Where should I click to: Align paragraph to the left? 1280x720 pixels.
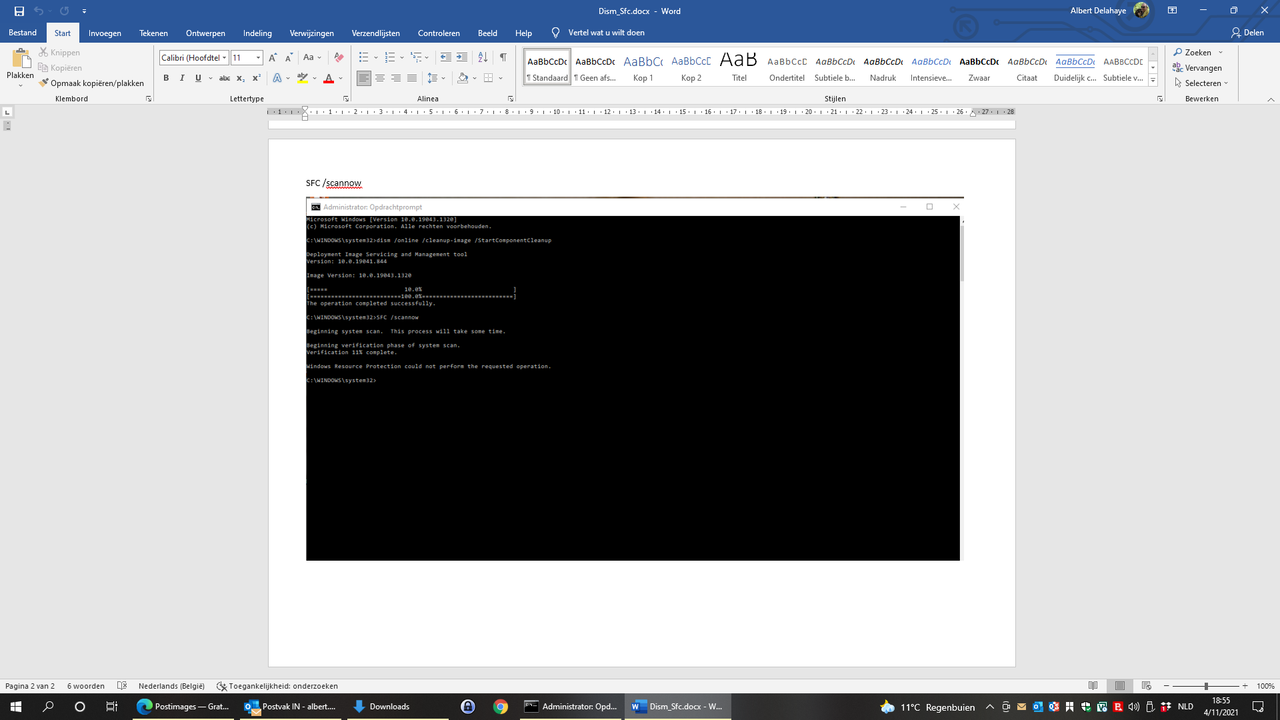pos(364,78)
